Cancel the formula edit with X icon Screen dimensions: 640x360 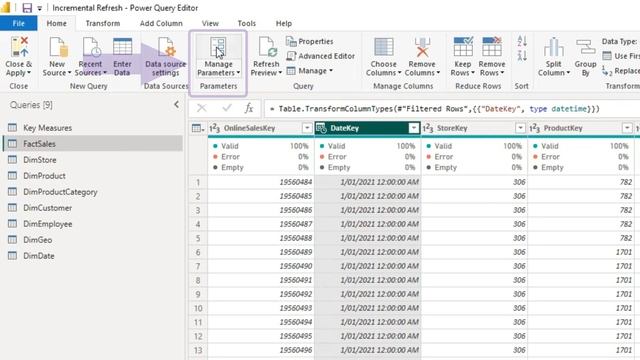click(x=202, y=108)
